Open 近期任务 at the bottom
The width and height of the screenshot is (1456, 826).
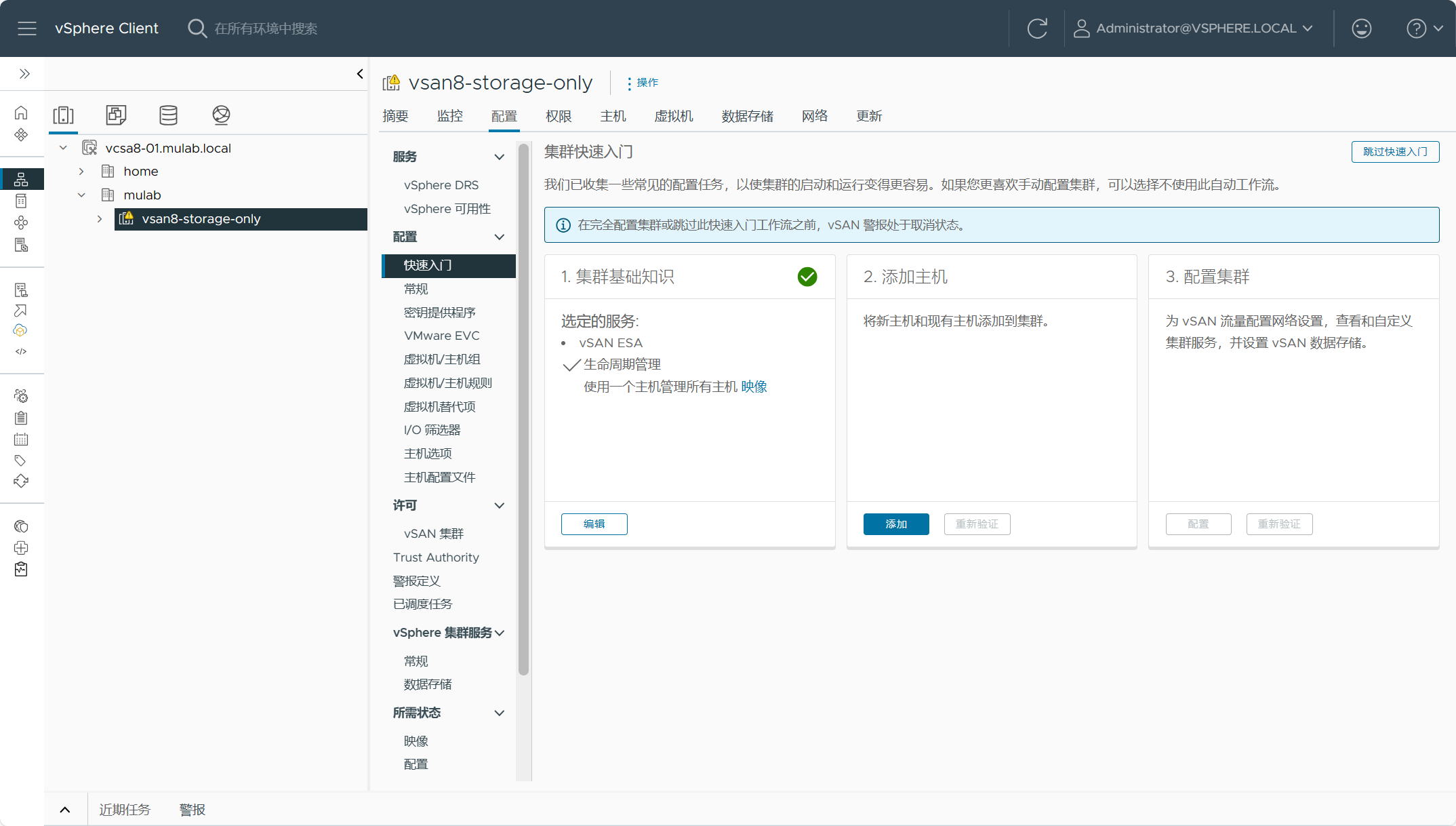(x=125, y=810)
